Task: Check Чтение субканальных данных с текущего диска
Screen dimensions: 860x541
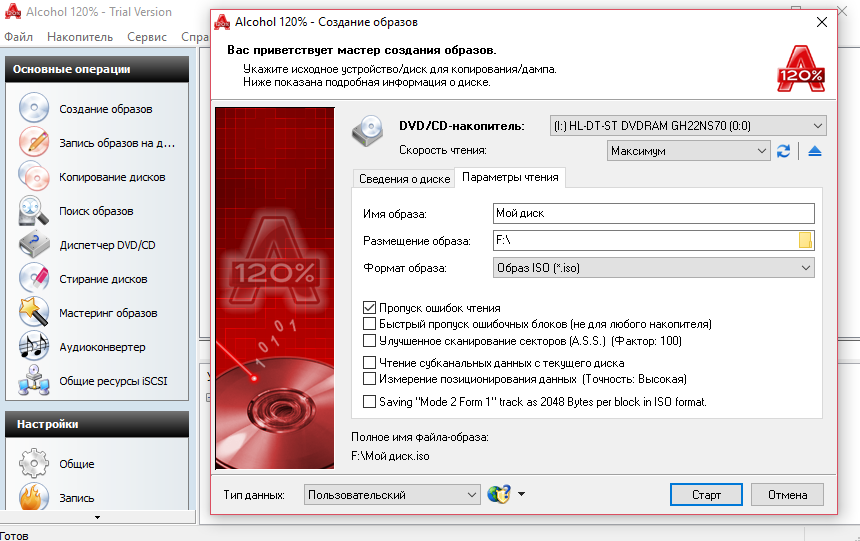Action: [370, 363]
